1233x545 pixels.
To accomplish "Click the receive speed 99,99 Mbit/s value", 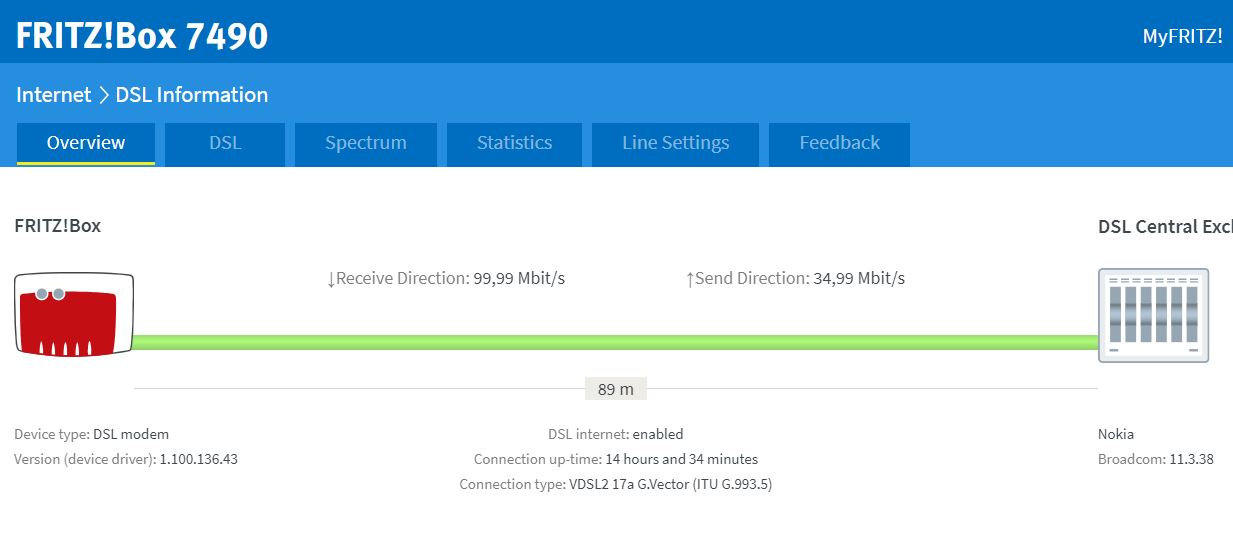I will point(518,278).
